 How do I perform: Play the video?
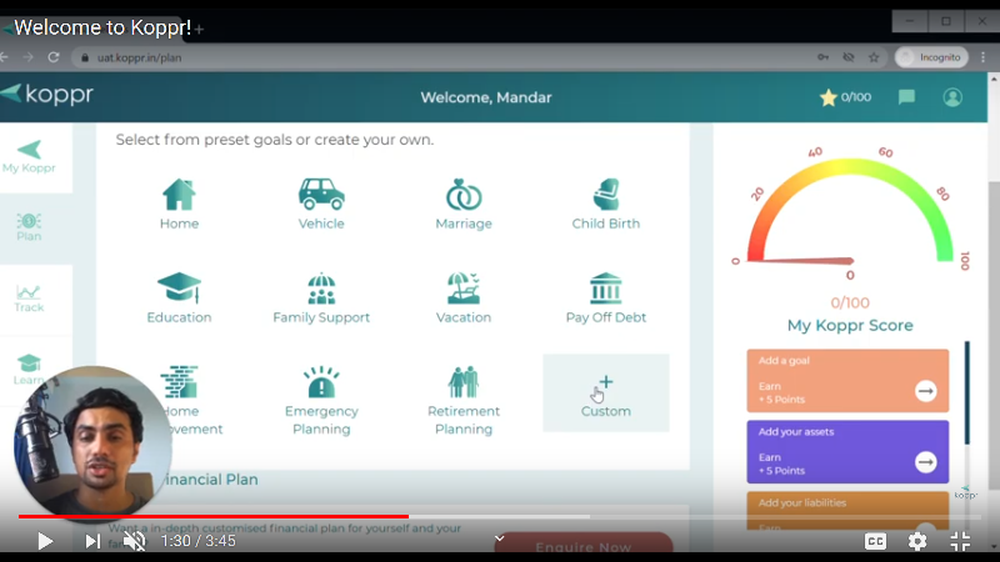pos(45,542)
